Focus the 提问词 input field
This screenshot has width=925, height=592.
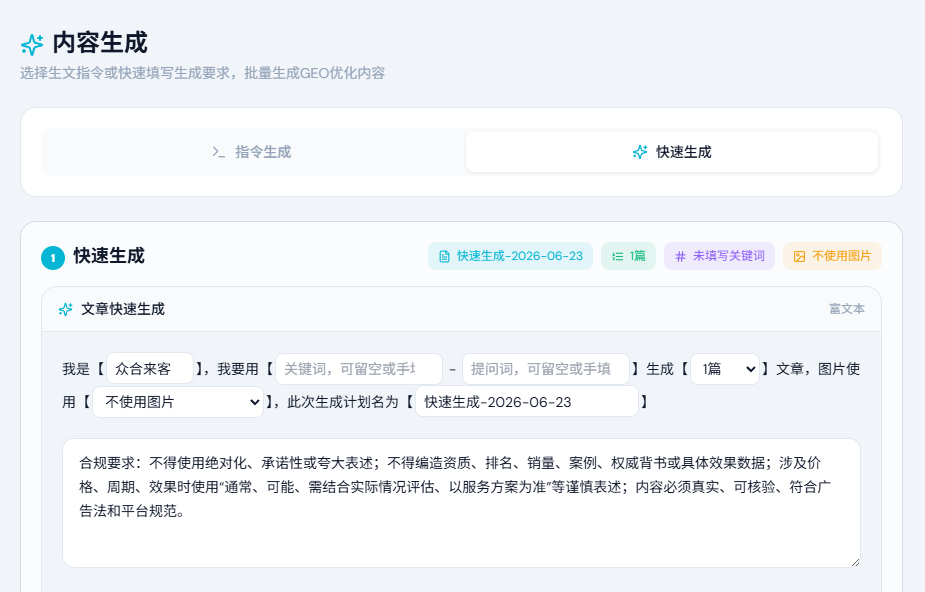tap(546, 369)
